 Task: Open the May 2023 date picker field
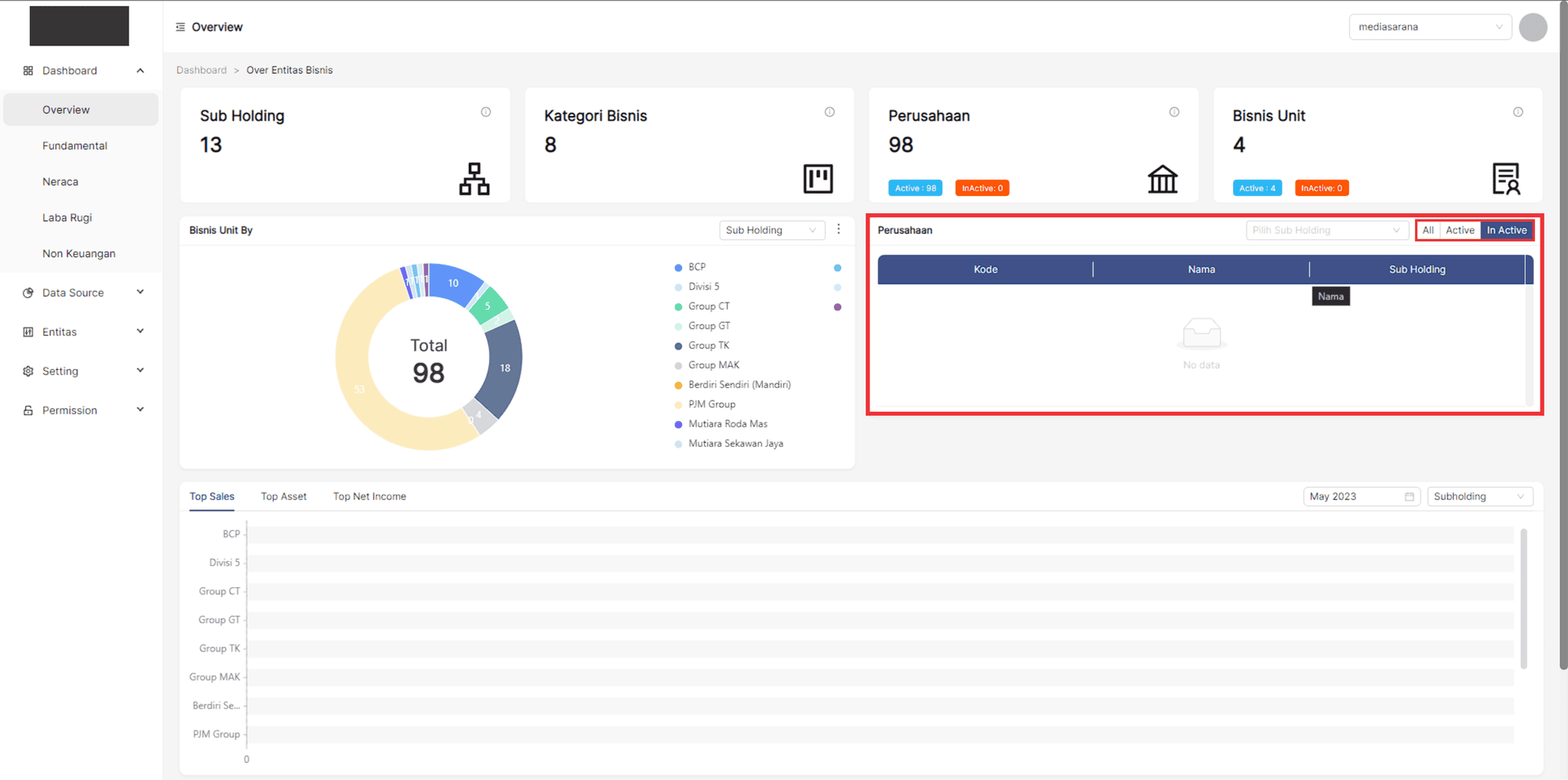pos(1360,496)
